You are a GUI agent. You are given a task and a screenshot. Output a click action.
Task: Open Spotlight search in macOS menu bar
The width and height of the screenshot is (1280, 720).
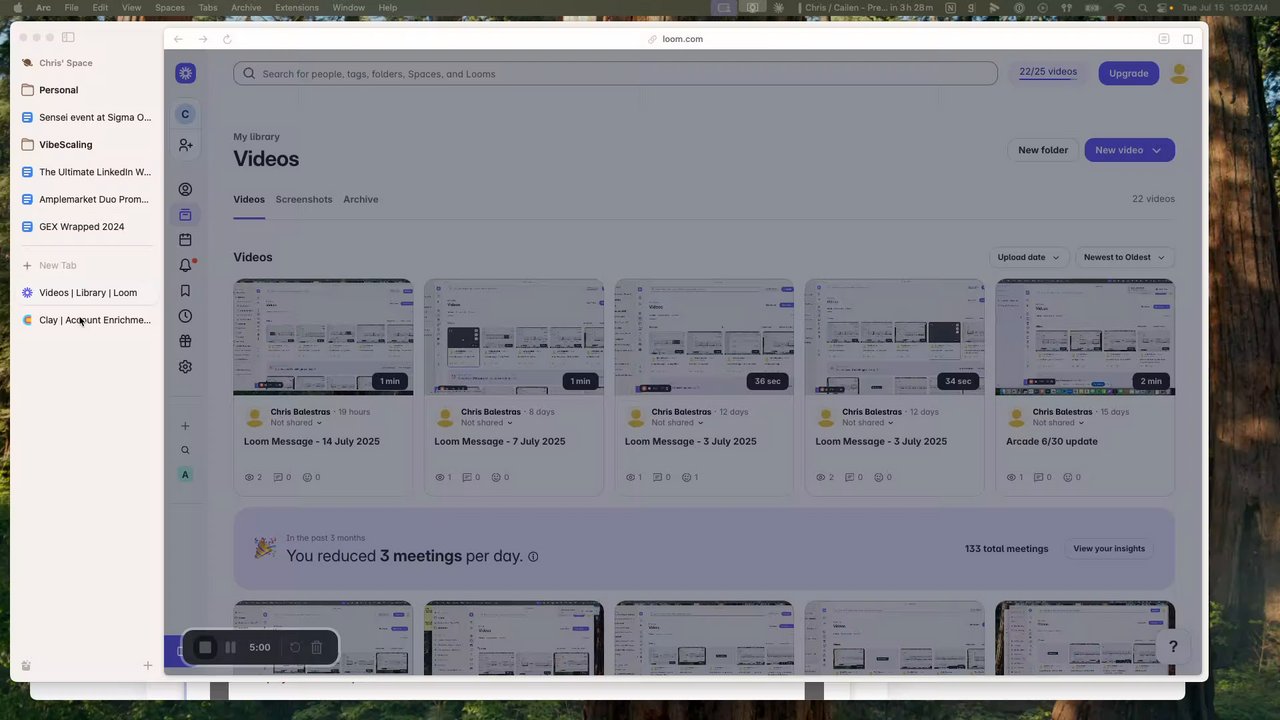pos(1143,8)
